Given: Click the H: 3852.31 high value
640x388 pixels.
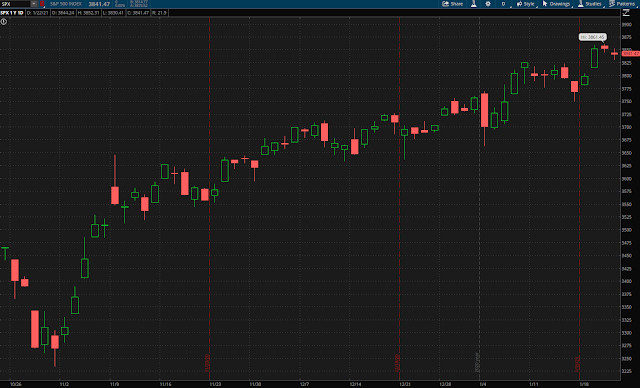Looking at the screenshot, I should coord(88,13).
